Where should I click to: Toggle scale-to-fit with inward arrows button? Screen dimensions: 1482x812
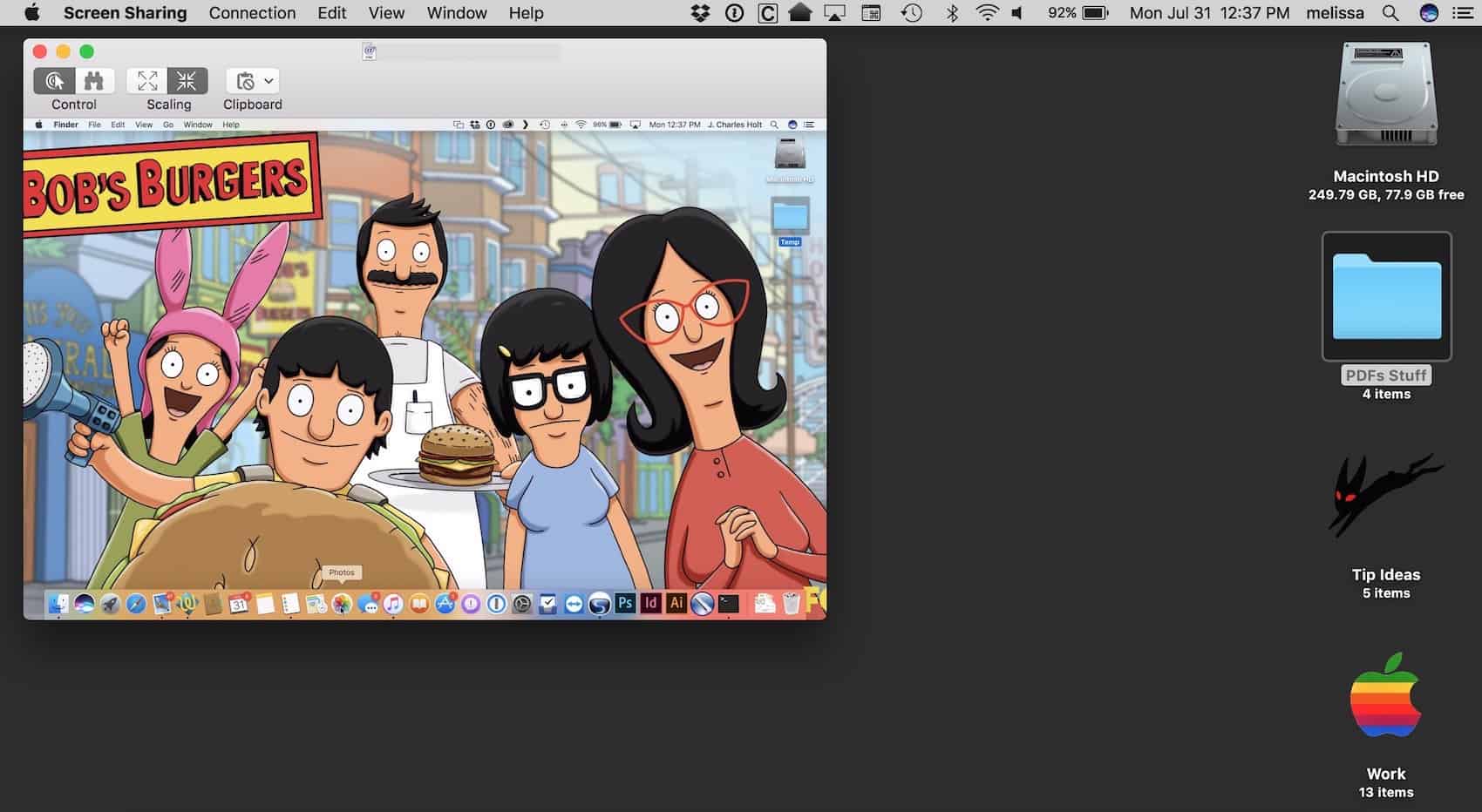tap(187, 81)
